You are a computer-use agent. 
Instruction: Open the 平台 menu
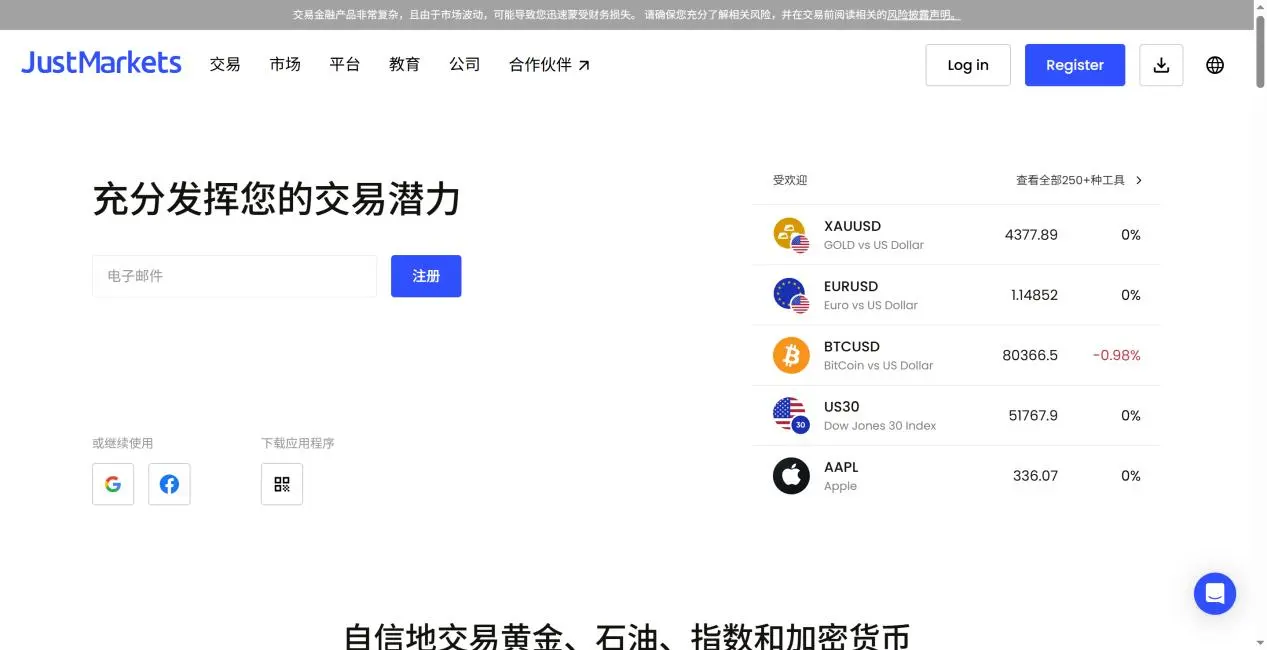[x=345, y=64]
